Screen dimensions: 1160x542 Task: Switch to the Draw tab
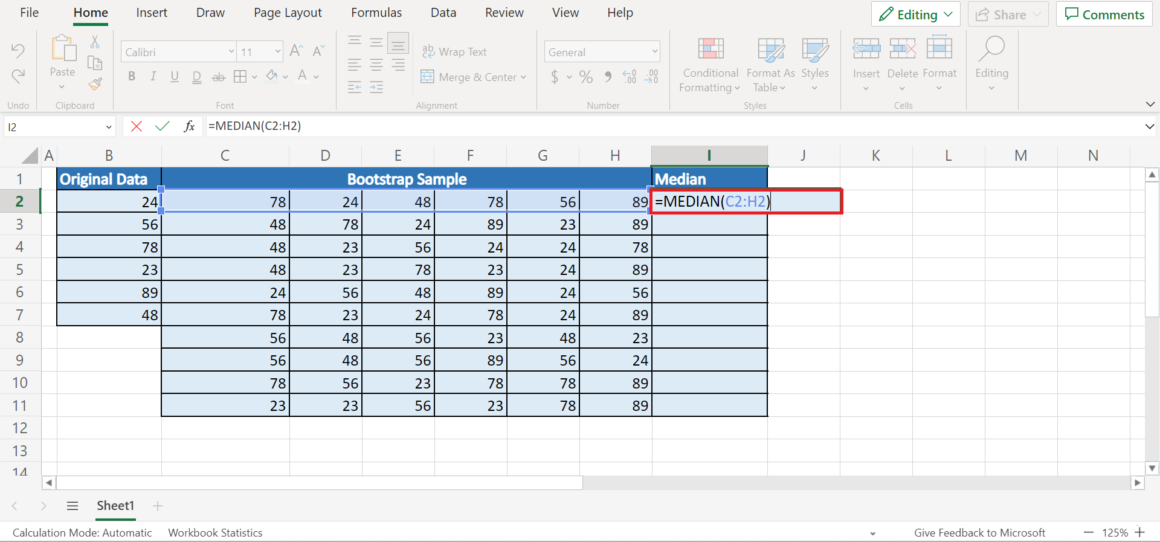(x=211, y=13)
